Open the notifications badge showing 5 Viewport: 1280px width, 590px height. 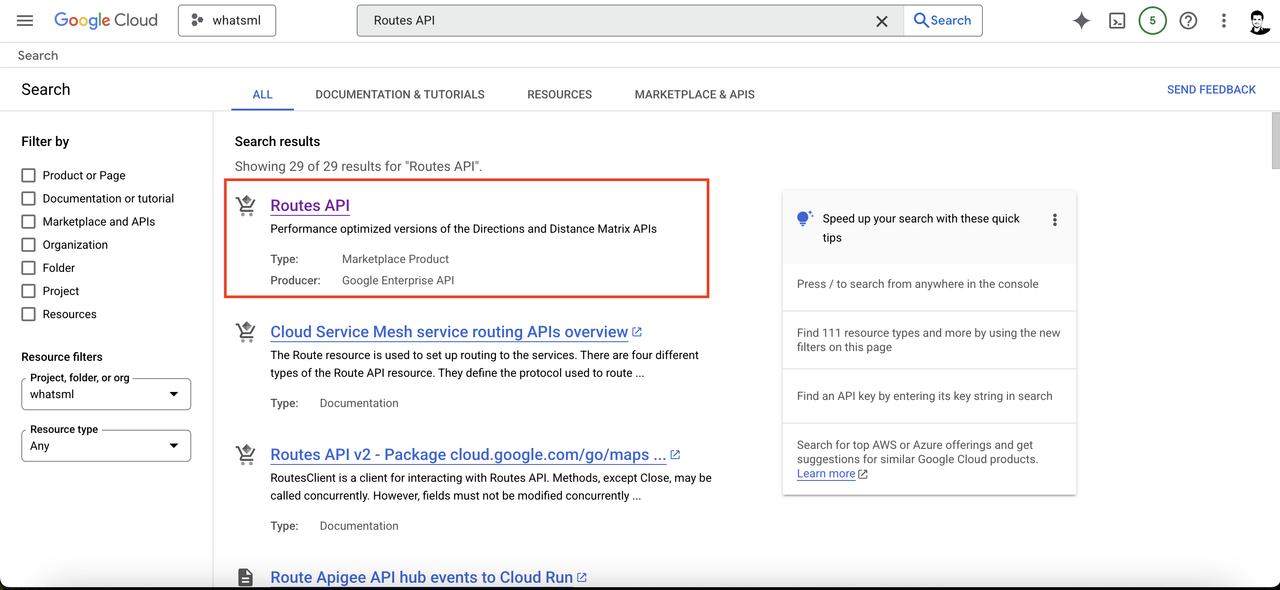[1152, 20]
